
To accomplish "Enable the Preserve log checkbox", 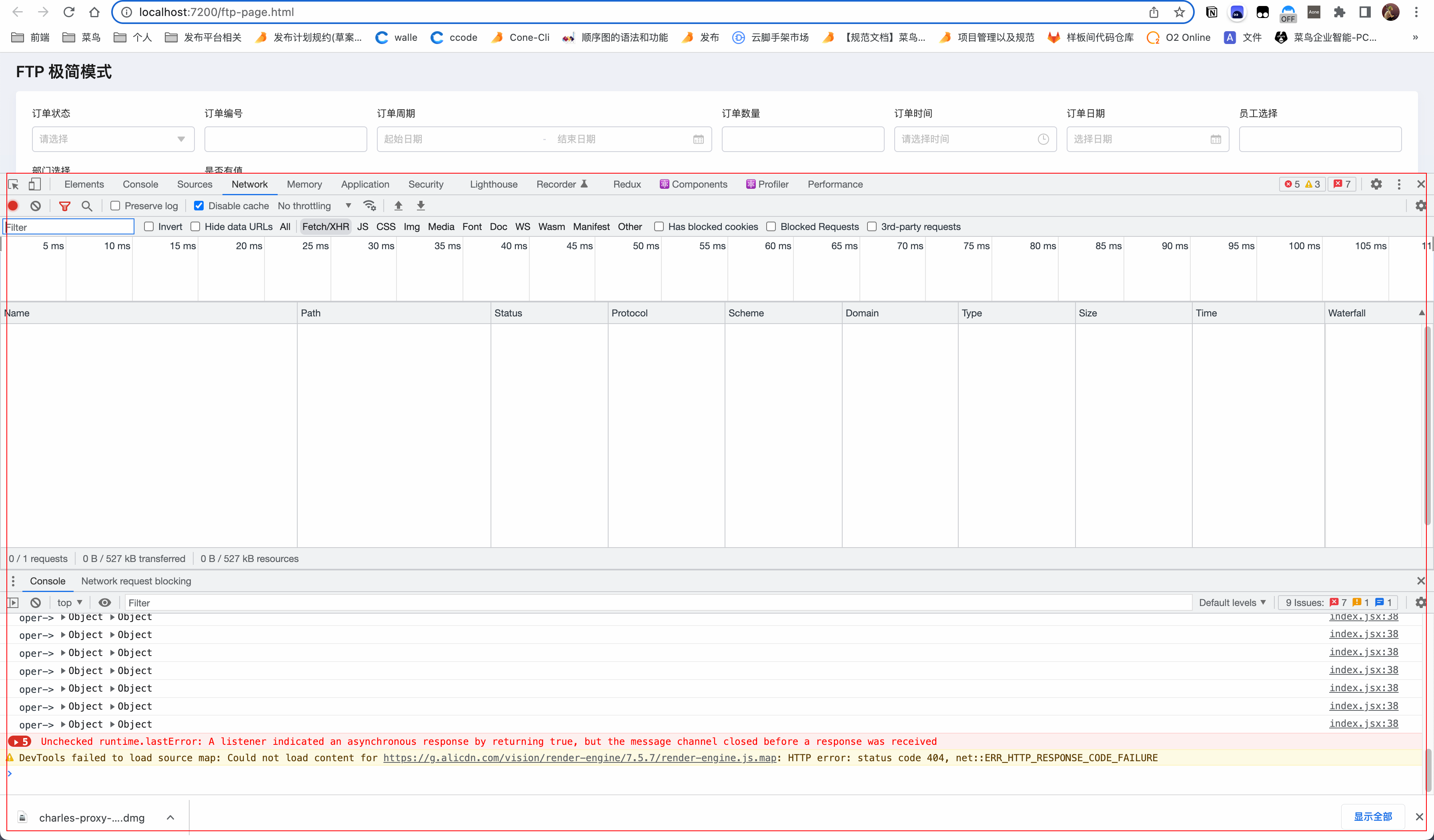I will click(x=116, y=206).
